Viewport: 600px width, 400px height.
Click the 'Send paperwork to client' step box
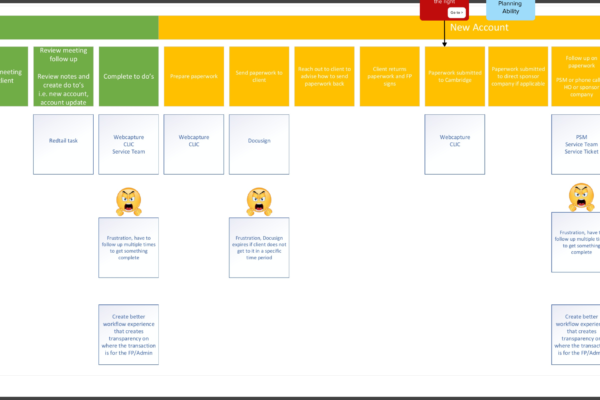(x=259, y=76)
